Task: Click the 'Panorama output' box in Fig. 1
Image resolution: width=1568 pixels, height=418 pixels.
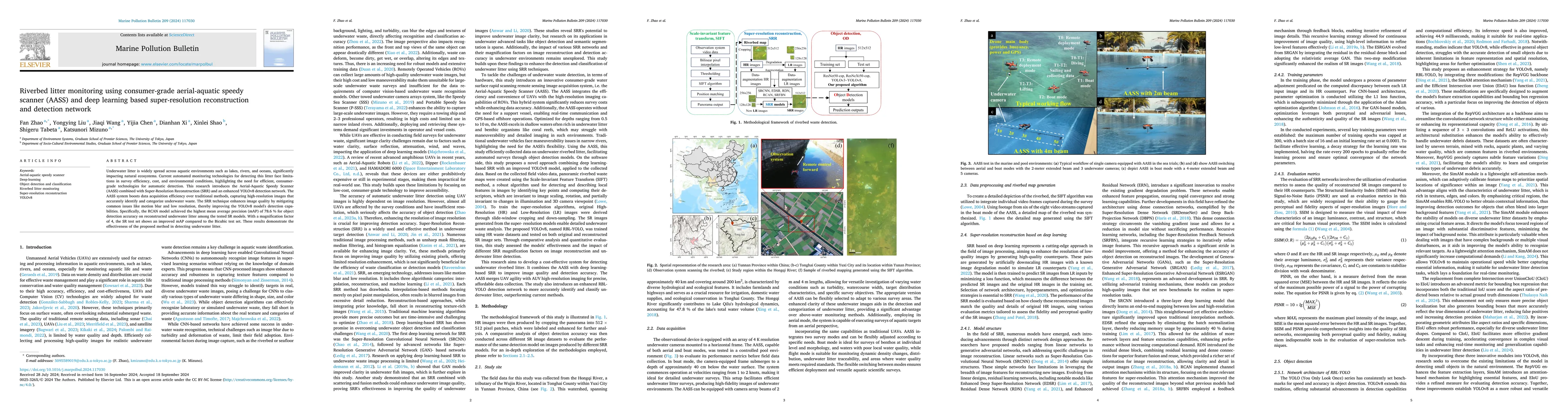Action: 710,104
